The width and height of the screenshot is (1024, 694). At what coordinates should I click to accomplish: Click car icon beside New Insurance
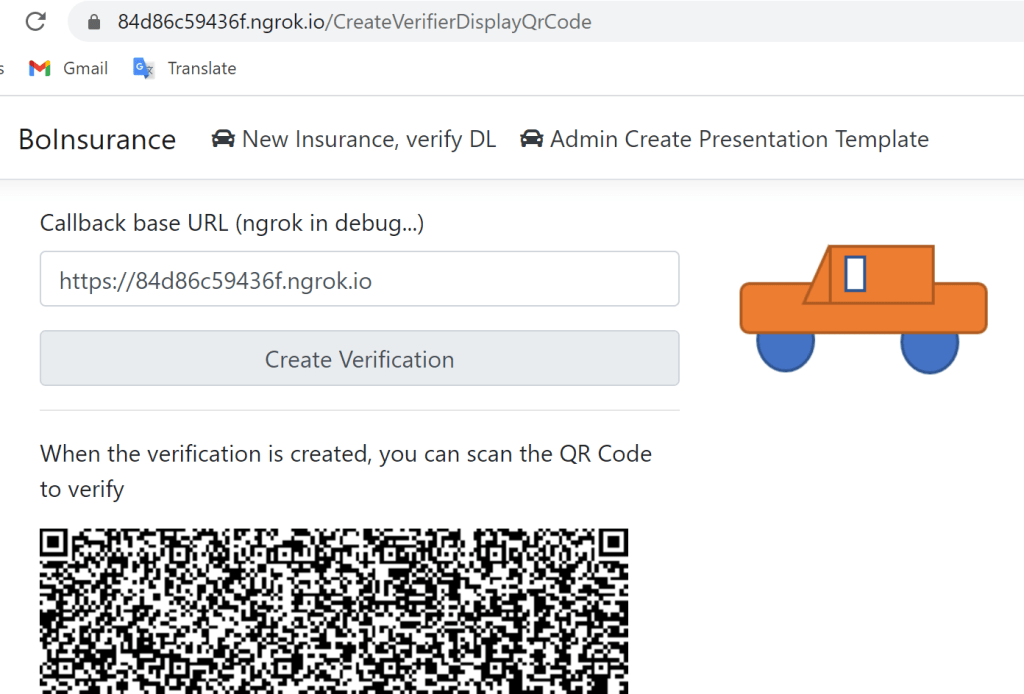223,139
